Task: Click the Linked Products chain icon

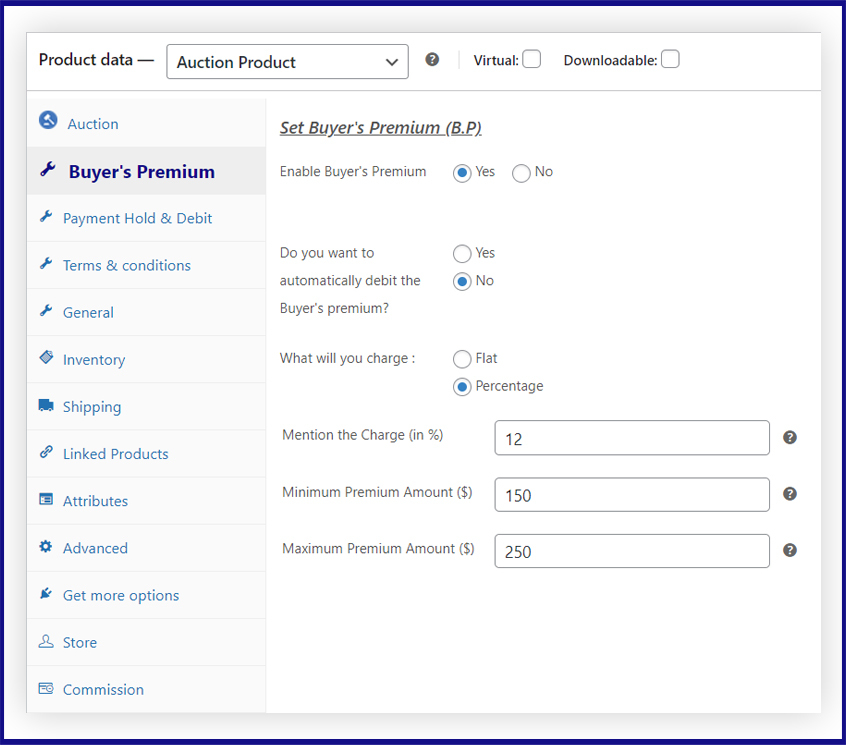Action: tap(46, 452)
